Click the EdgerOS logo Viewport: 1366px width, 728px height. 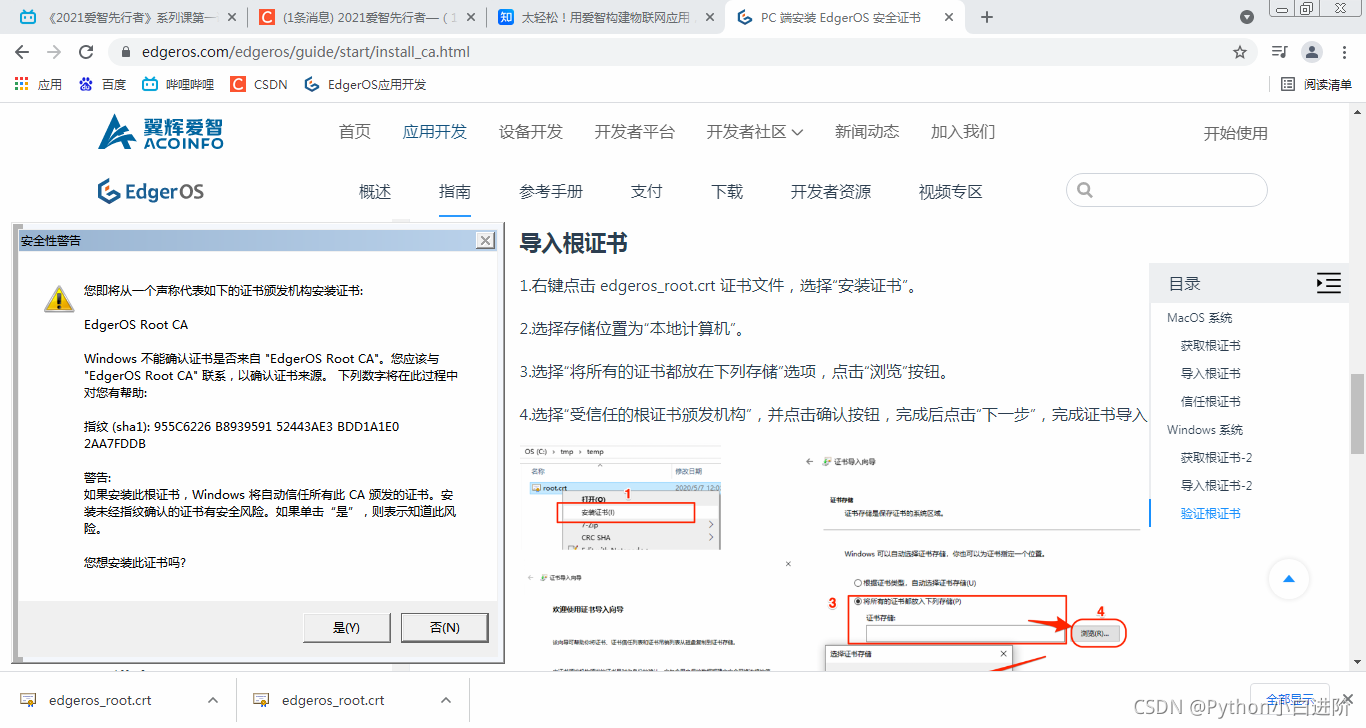coord(151,191)
